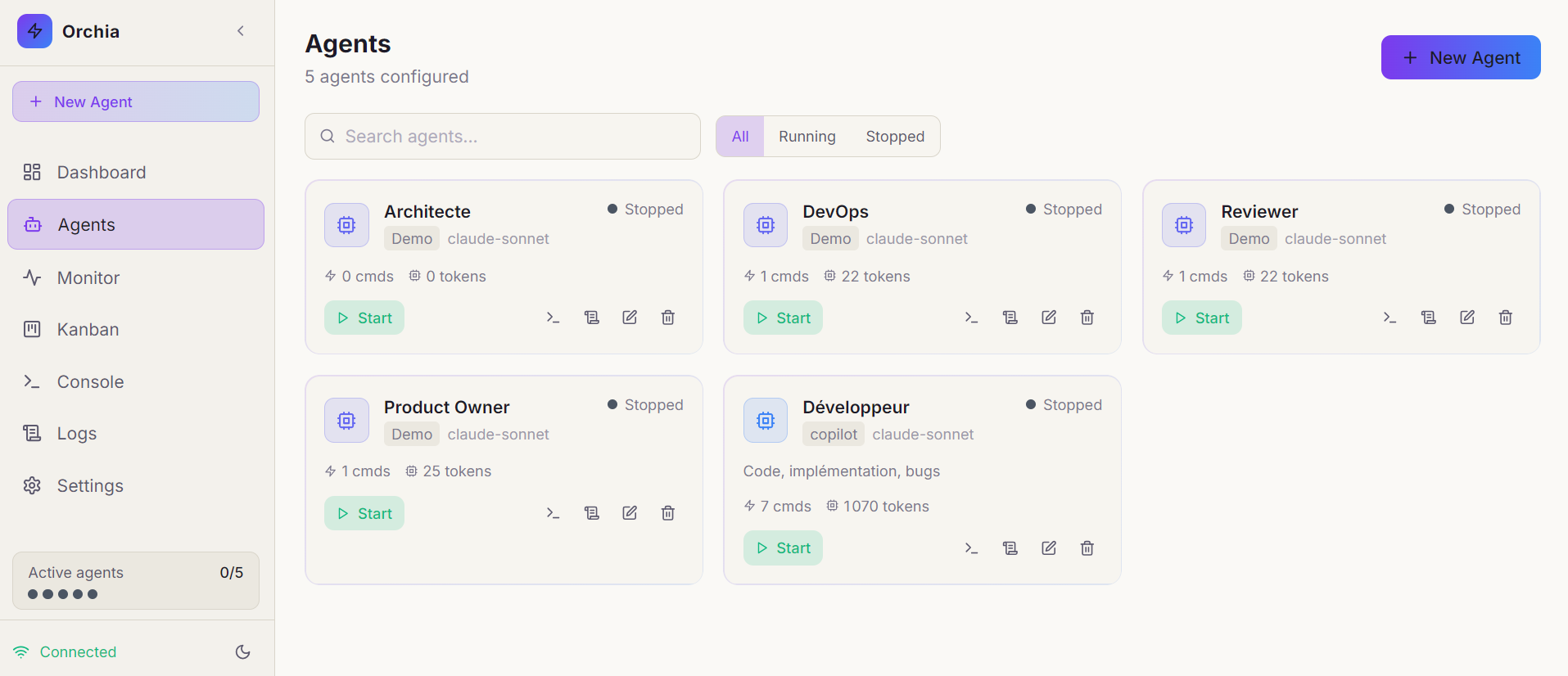Image resolution: width=1568 pixels, height=676 pixels.
Task: Click the Active agents 0/5 panel
Action: point(136,581)
